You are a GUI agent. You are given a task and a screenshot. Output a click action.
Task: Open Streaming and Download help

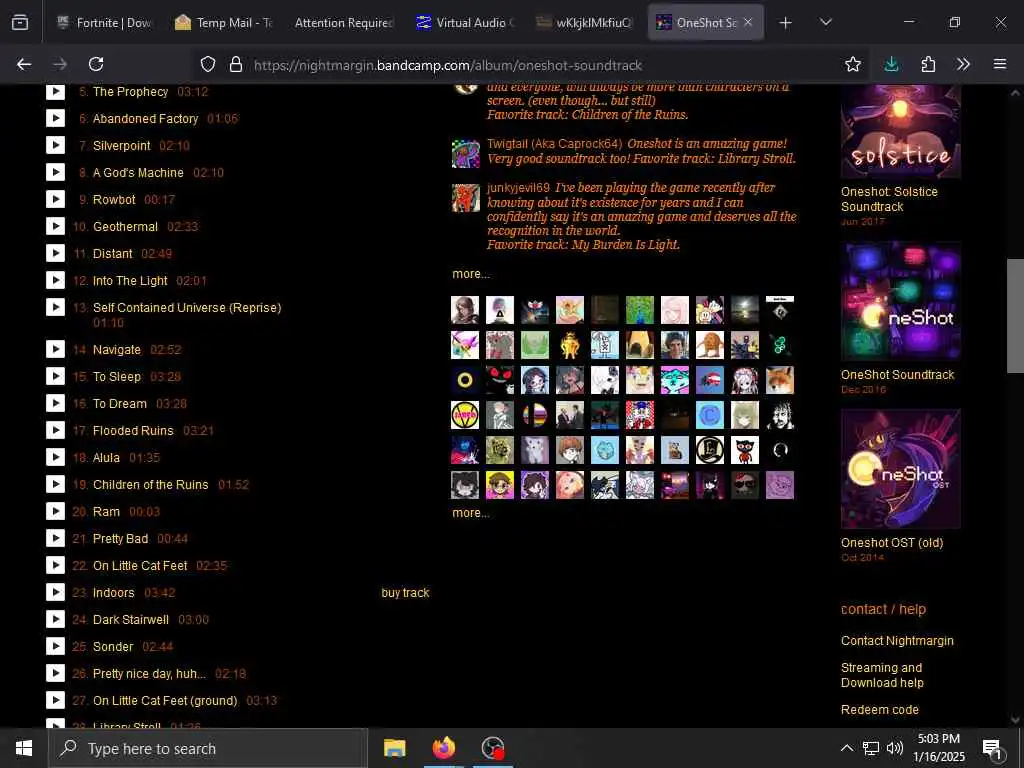[882, 675]
